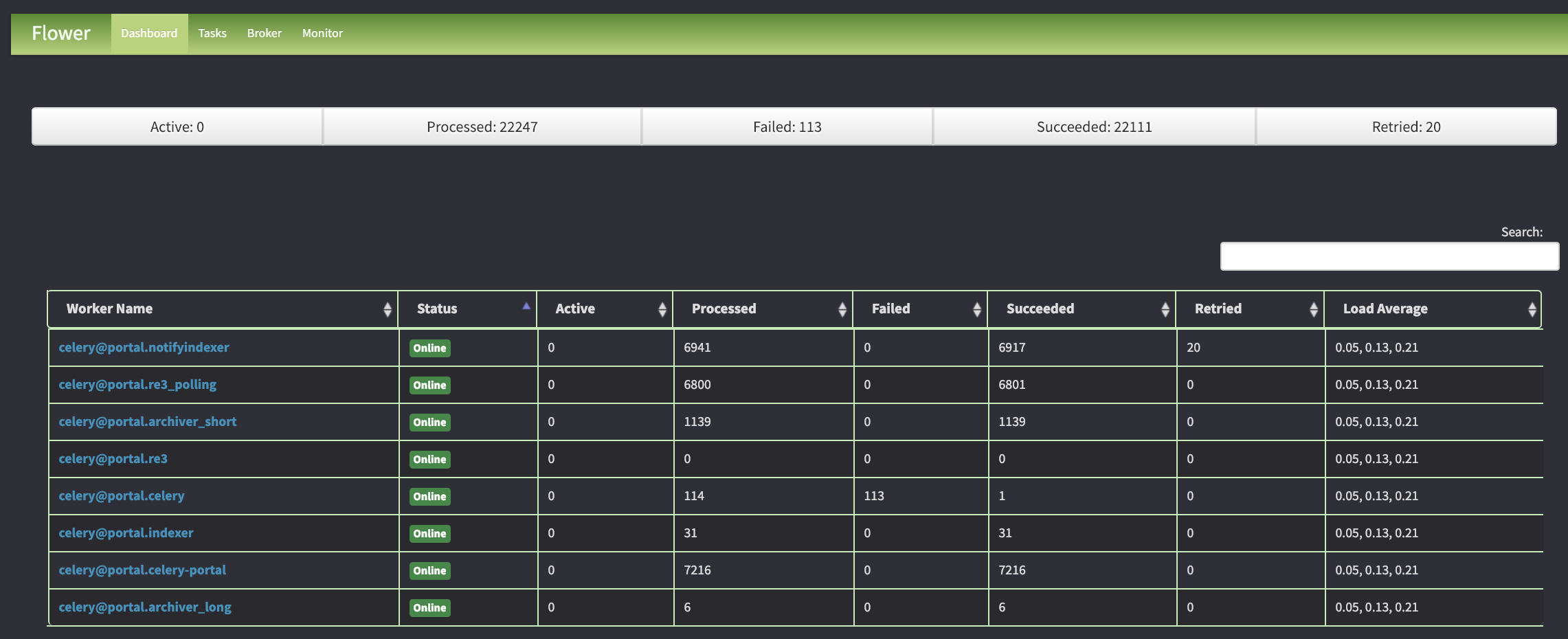The width and height of the screenshot is (1568, 639).
Task: Click the Status column header text
Action: tap(437, 309)
